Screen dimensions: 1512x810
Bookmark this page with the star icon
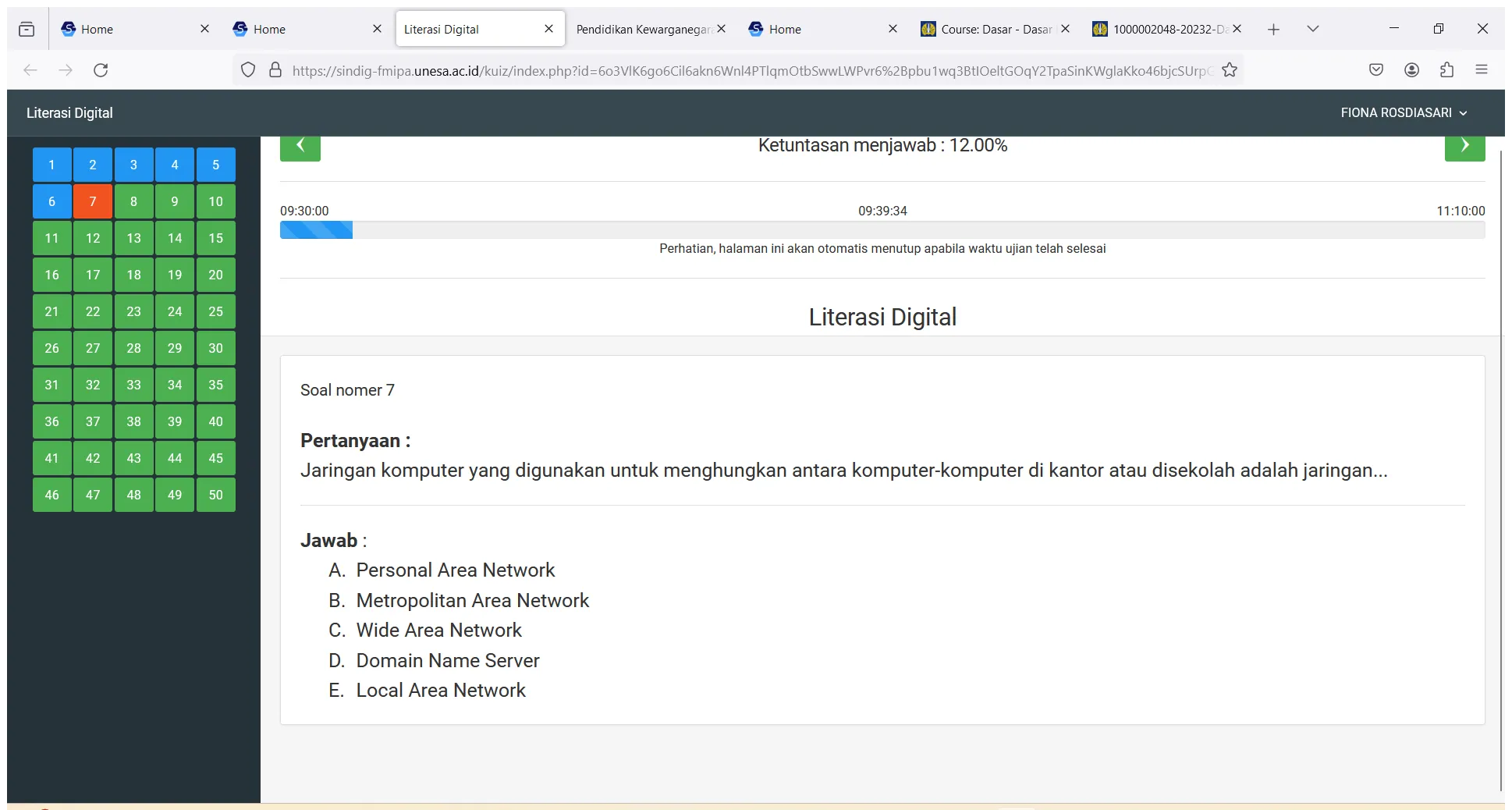pyautogui.click(x=1230, y=70)
